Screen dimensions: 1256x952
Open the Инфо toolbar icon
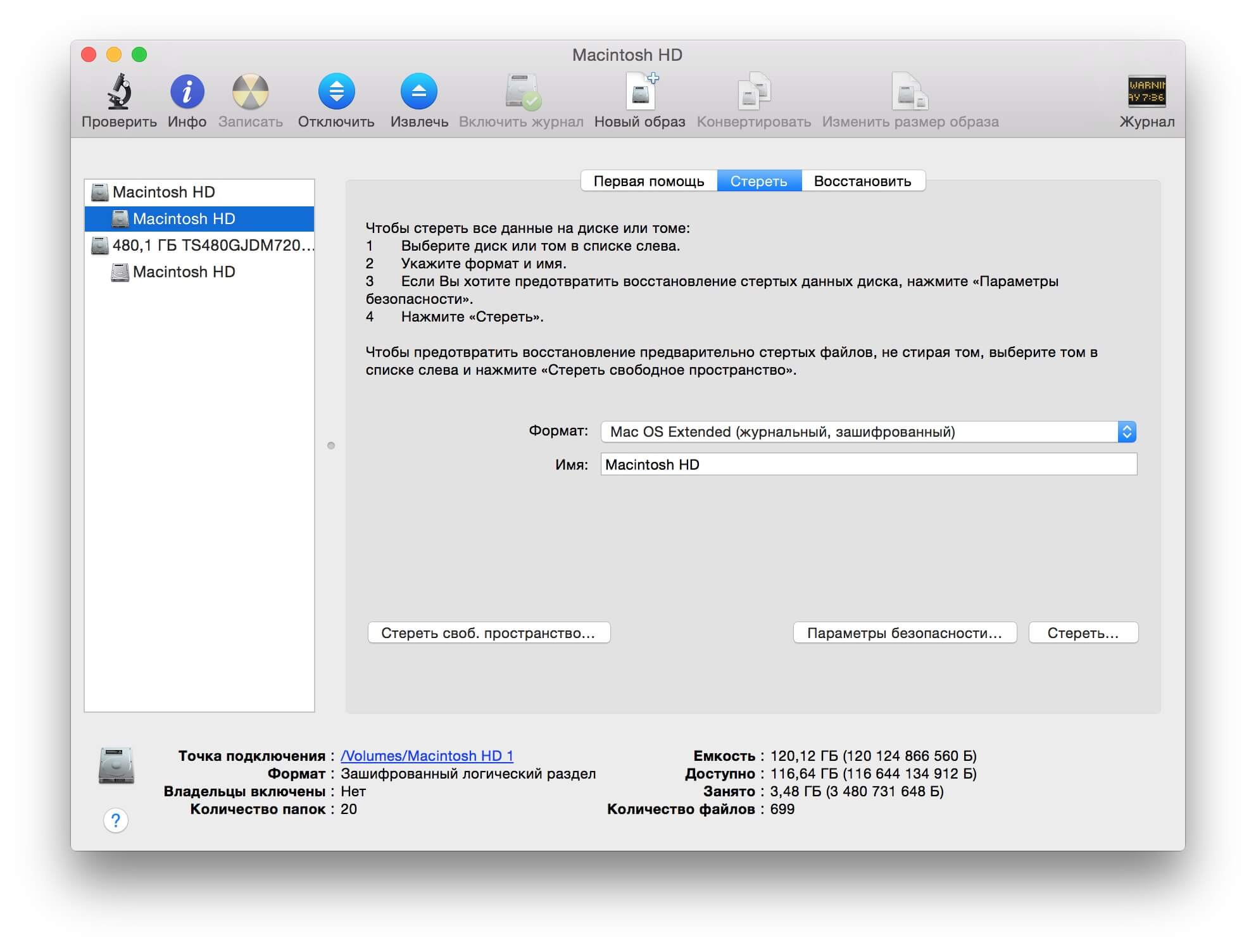[x=187, y=92]
